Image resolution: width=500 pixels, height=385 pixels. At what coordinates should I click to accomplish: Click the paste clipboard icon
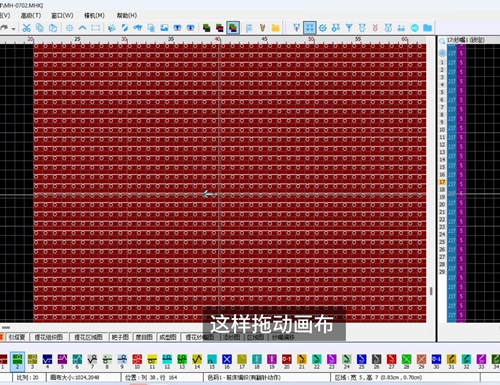(x=53, y=28)
